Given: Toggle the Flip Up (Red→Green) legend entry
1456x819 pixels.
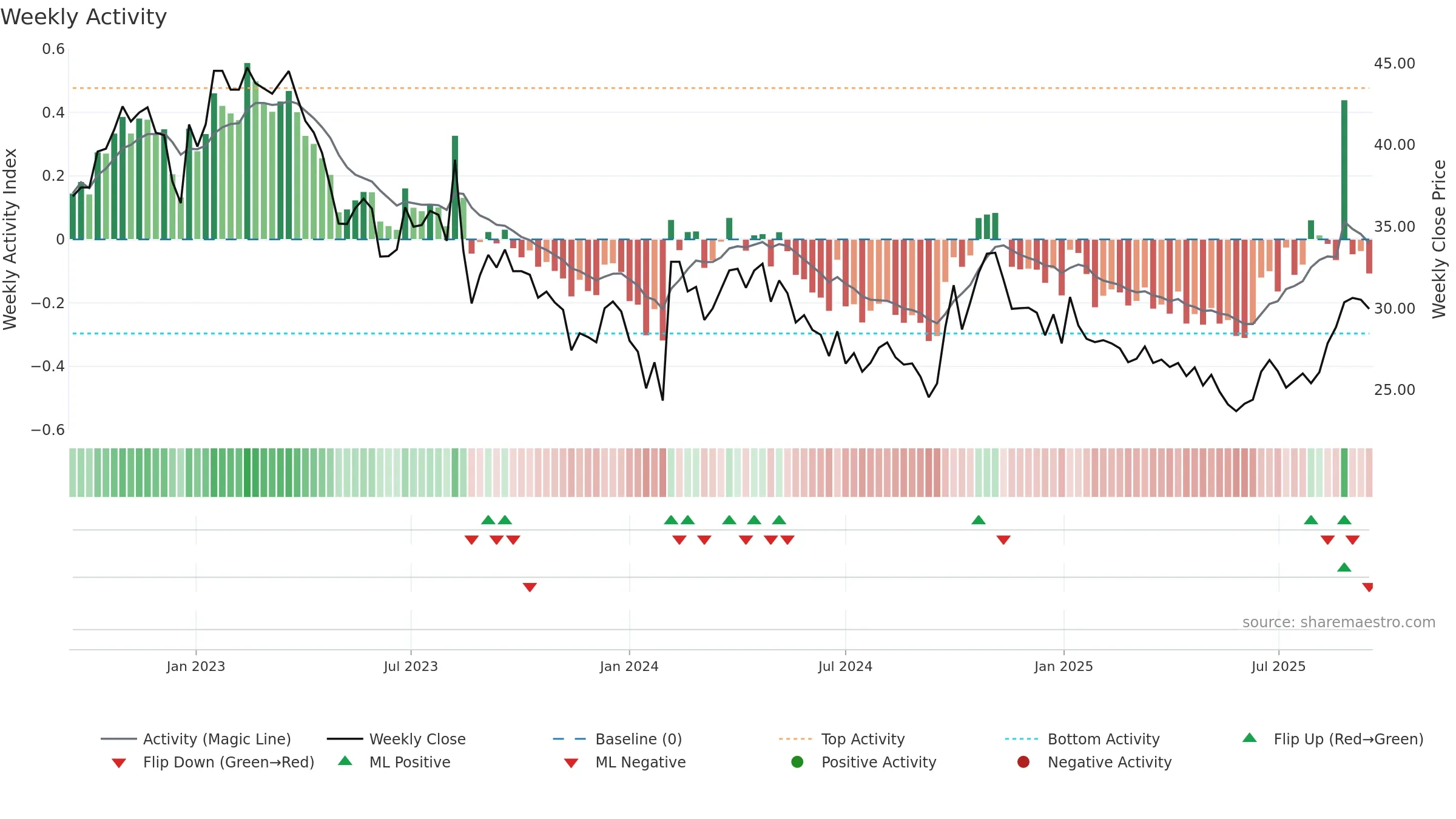Looking at the screenshot, I should [x=1332, y=739].
